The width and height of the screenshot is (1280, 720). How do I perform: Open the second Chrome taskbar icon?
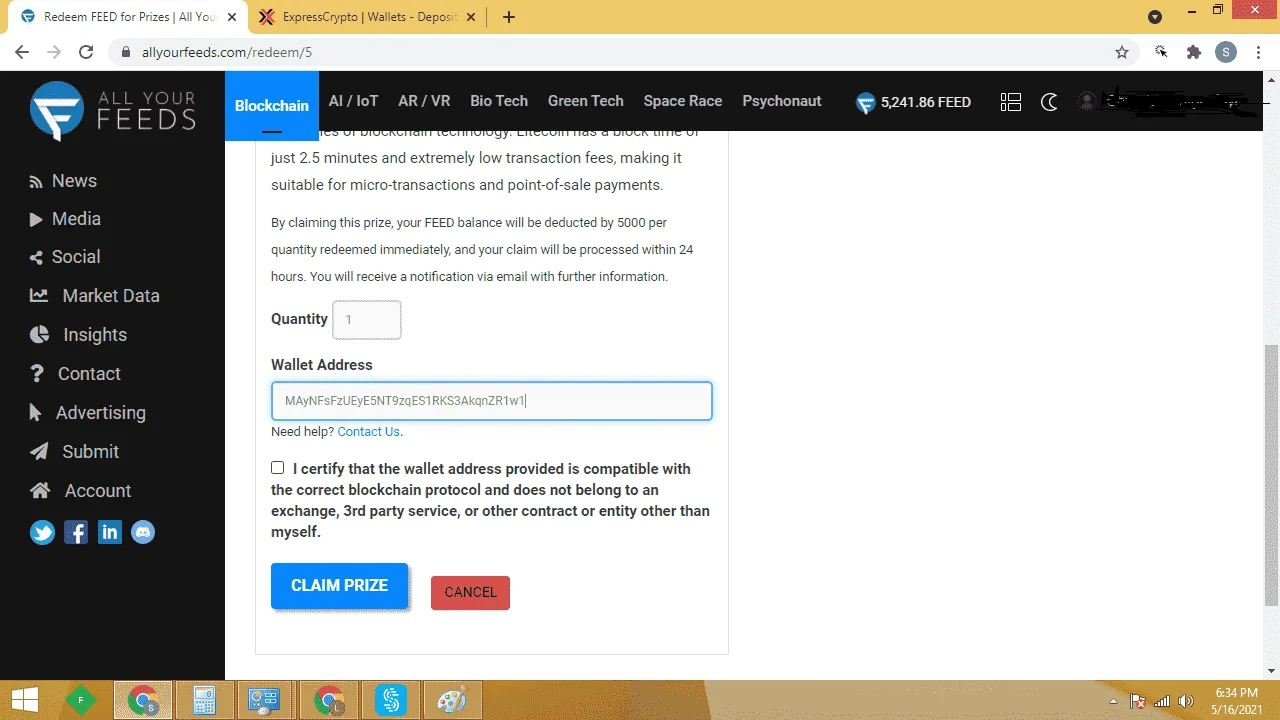329,700
